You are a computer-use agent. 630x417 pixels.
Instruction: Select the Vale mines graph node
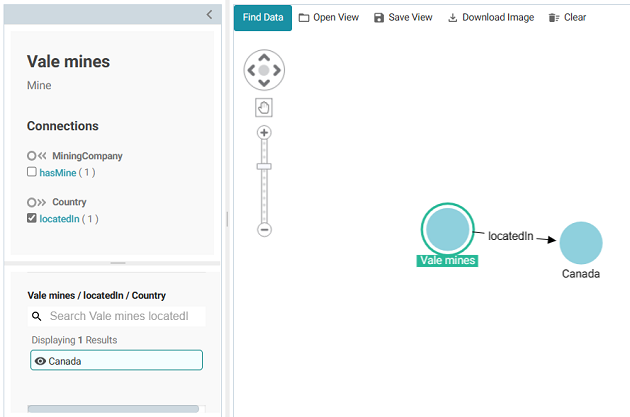448,229
